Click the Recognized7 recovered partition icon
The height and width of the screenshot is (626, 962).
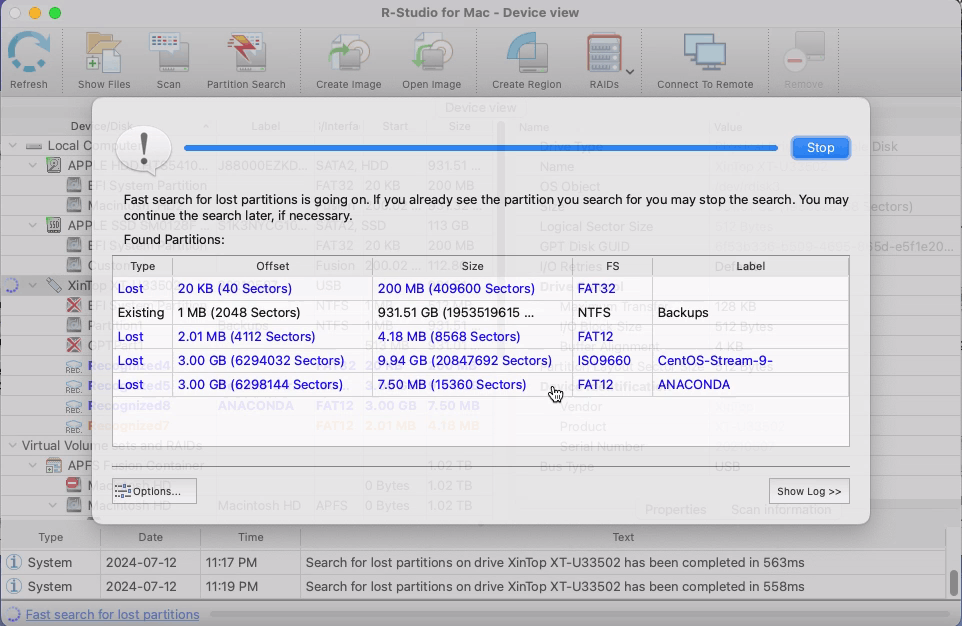click(74, 426)
